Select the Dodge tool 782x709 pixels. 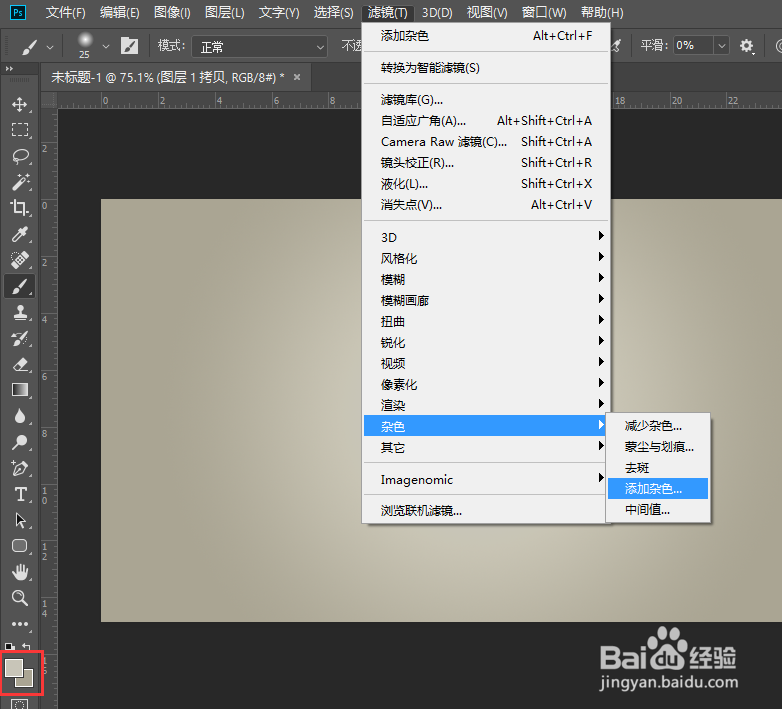(19, 442)
